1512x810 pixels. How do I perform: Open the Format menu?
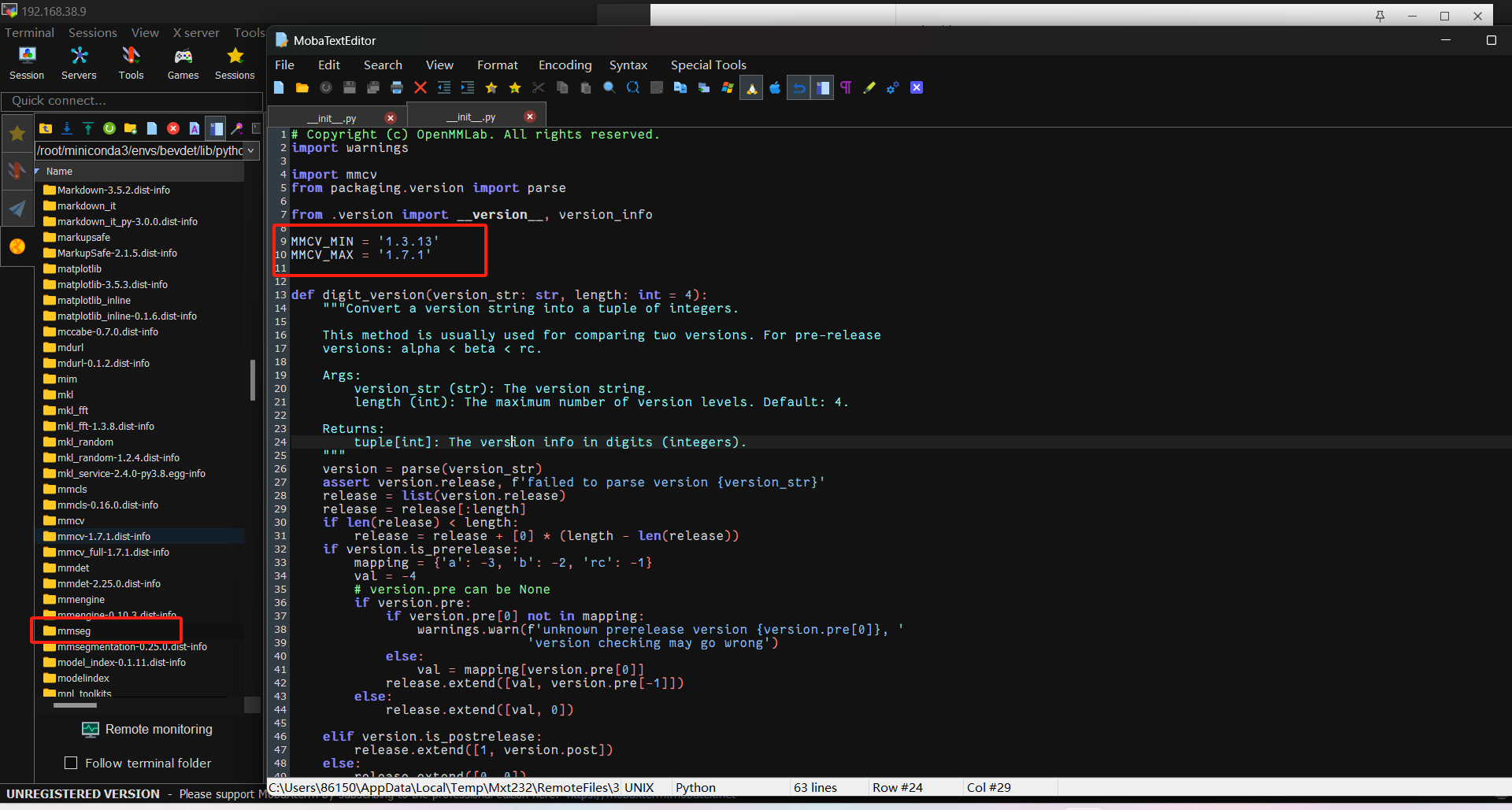497,65
